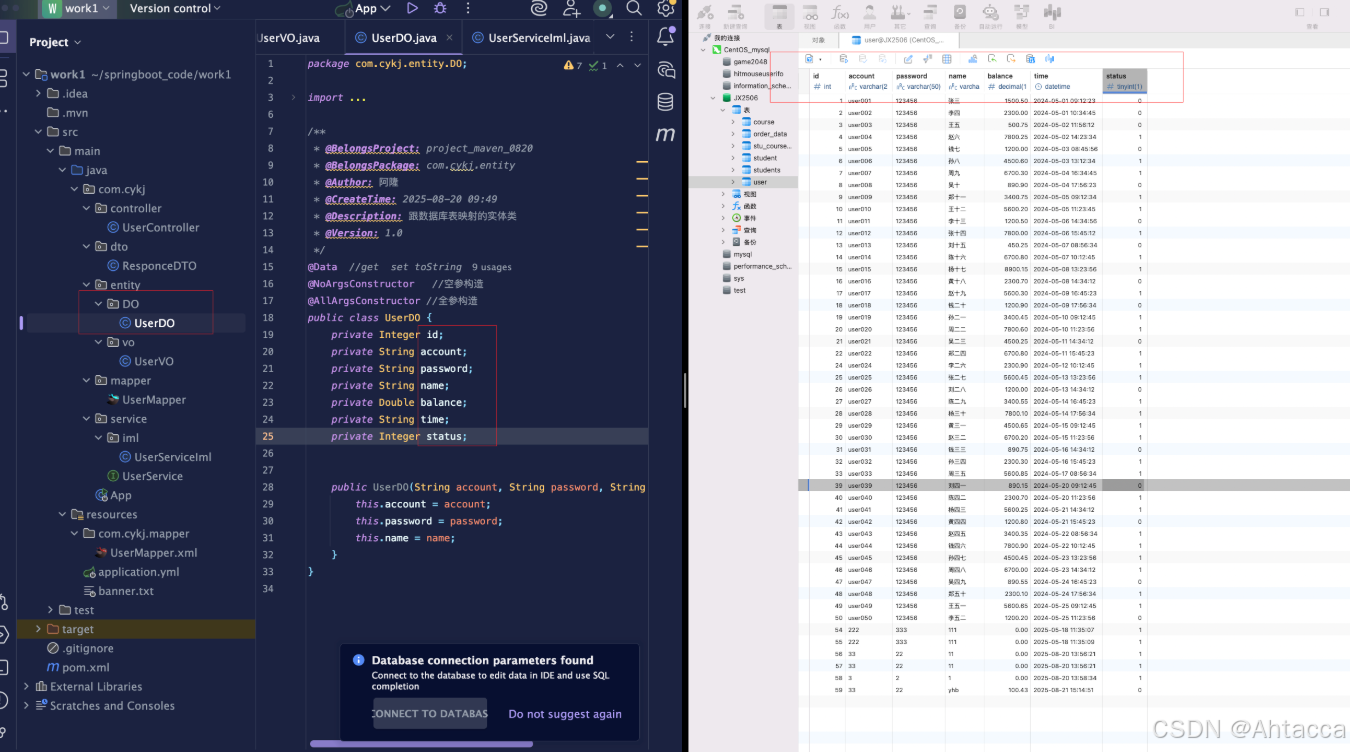Screen dimensions: 1350x752
Task: Click the grid view icon in table toolbar
Action: (946, 59)
